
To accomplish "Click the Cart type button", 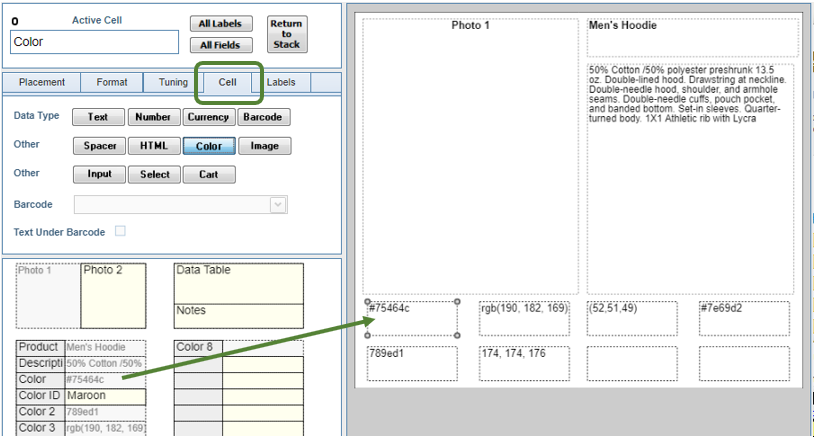I will (x=208, y=175).
